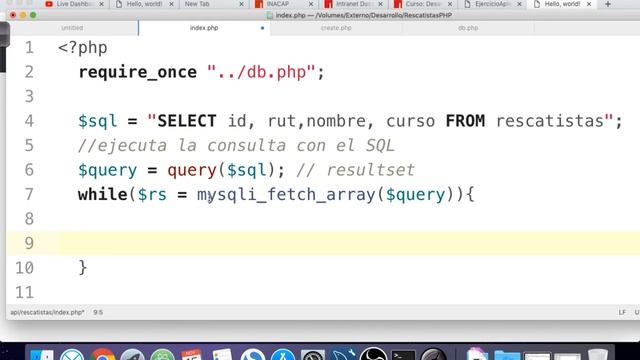Click the FROM keyword in the query
640x360 pixels.
click(465, 121)
